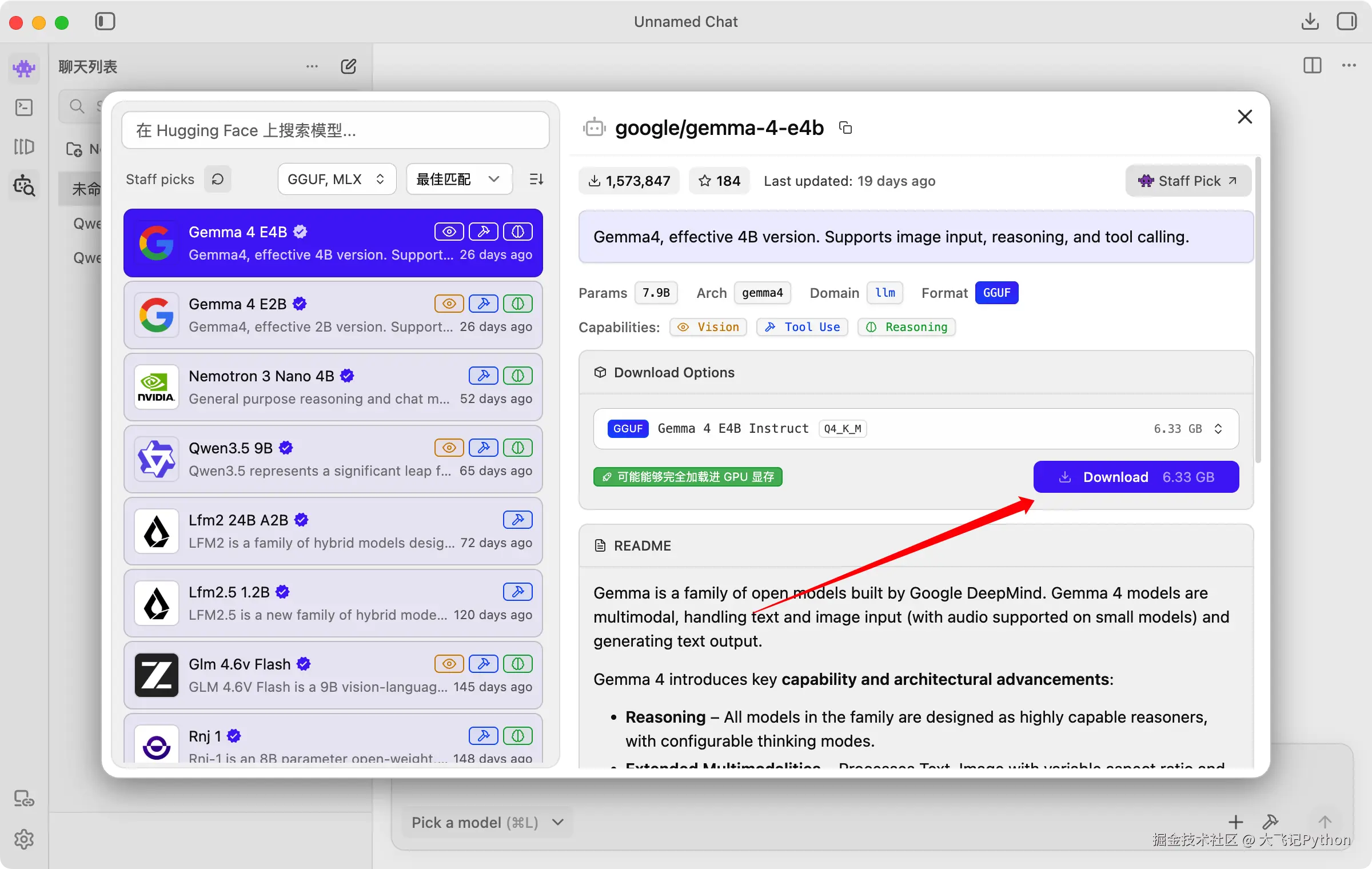This screenshot has height=869, width=1372.
Task: Select the Qwen3.5 9B model entry
Action: point(333,459)
